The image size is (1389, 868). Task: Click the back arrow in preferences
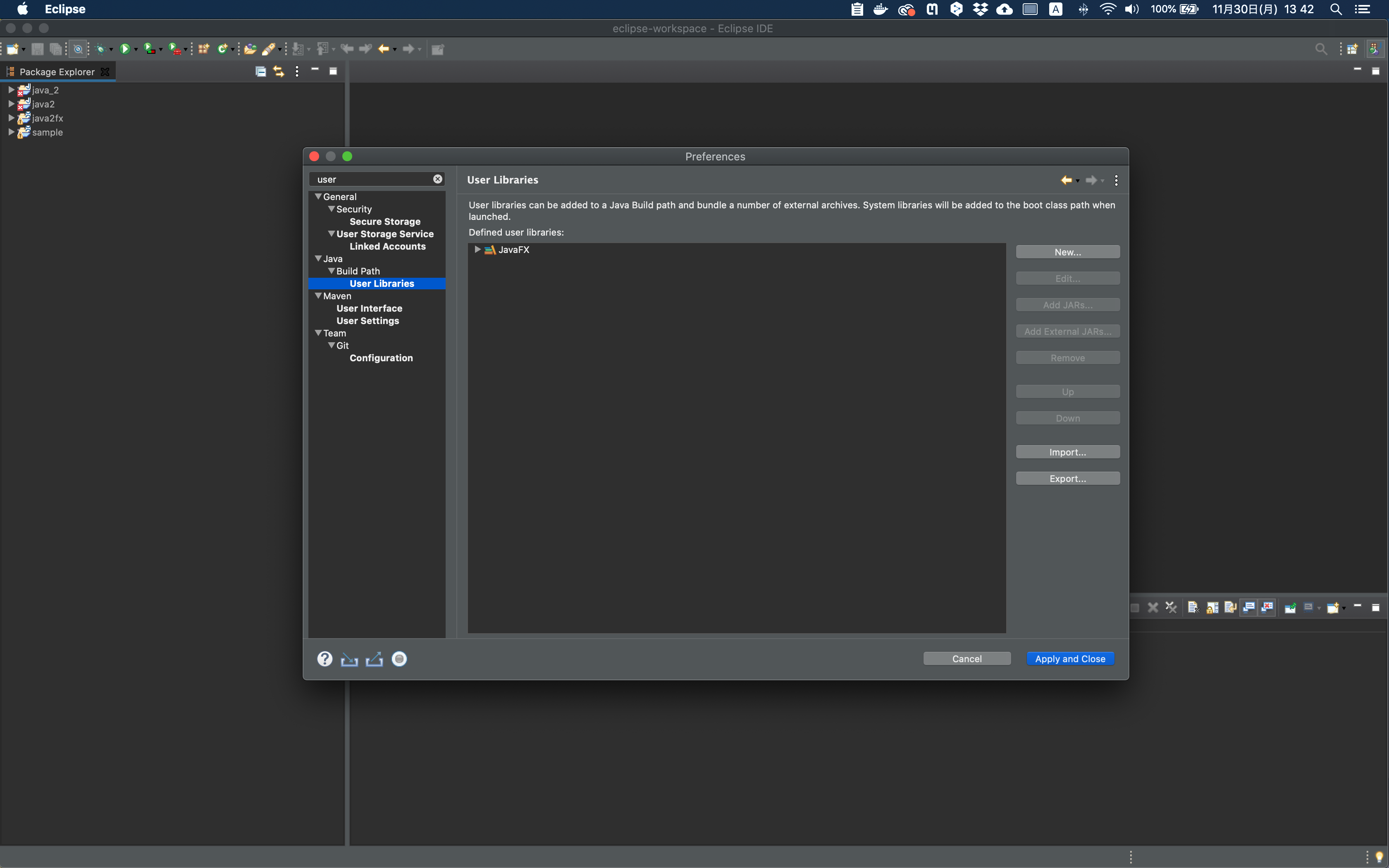tap(1066, 180)
